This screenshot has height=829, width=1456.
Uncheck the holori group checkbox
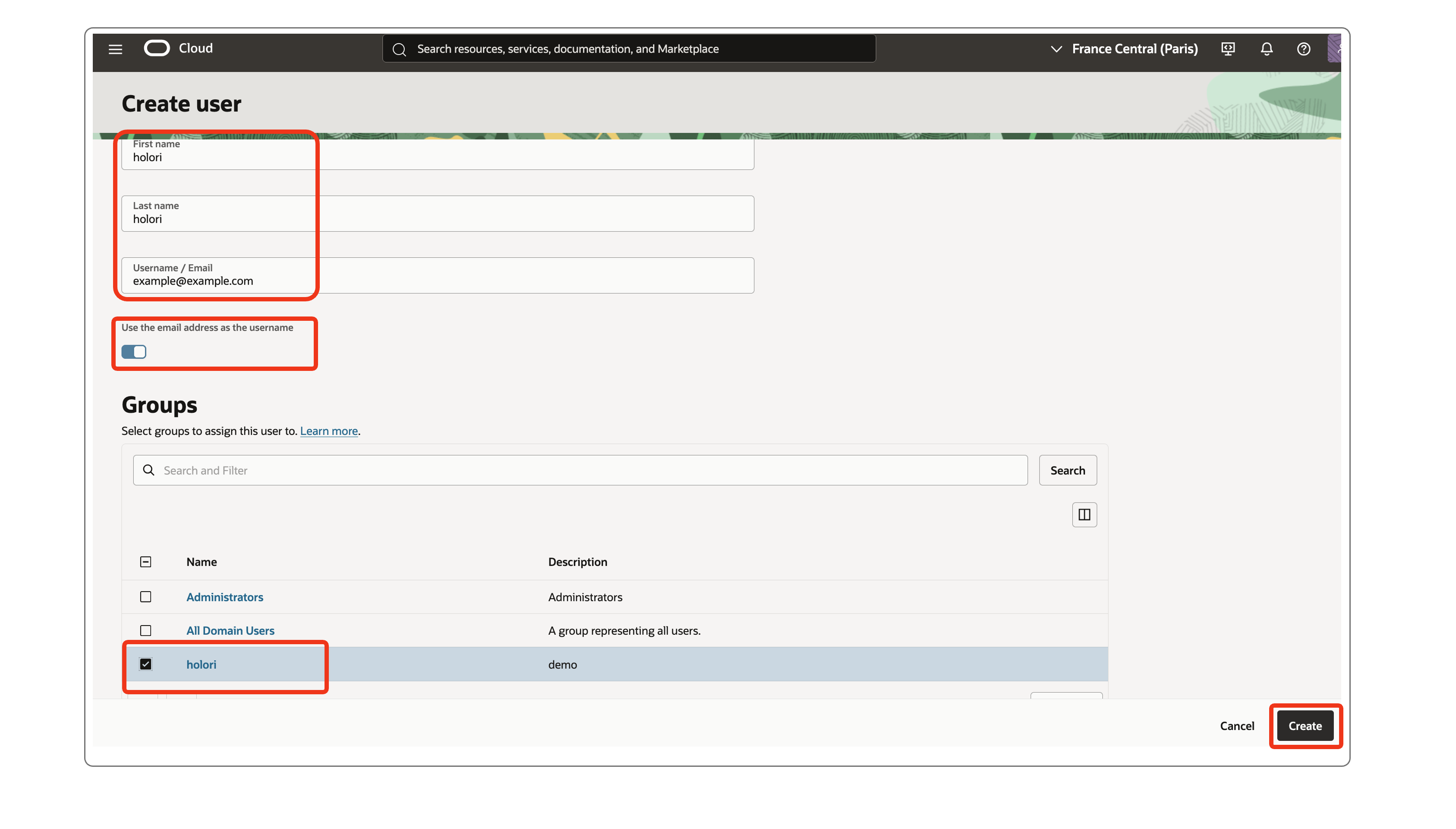(x=146, y=664)
